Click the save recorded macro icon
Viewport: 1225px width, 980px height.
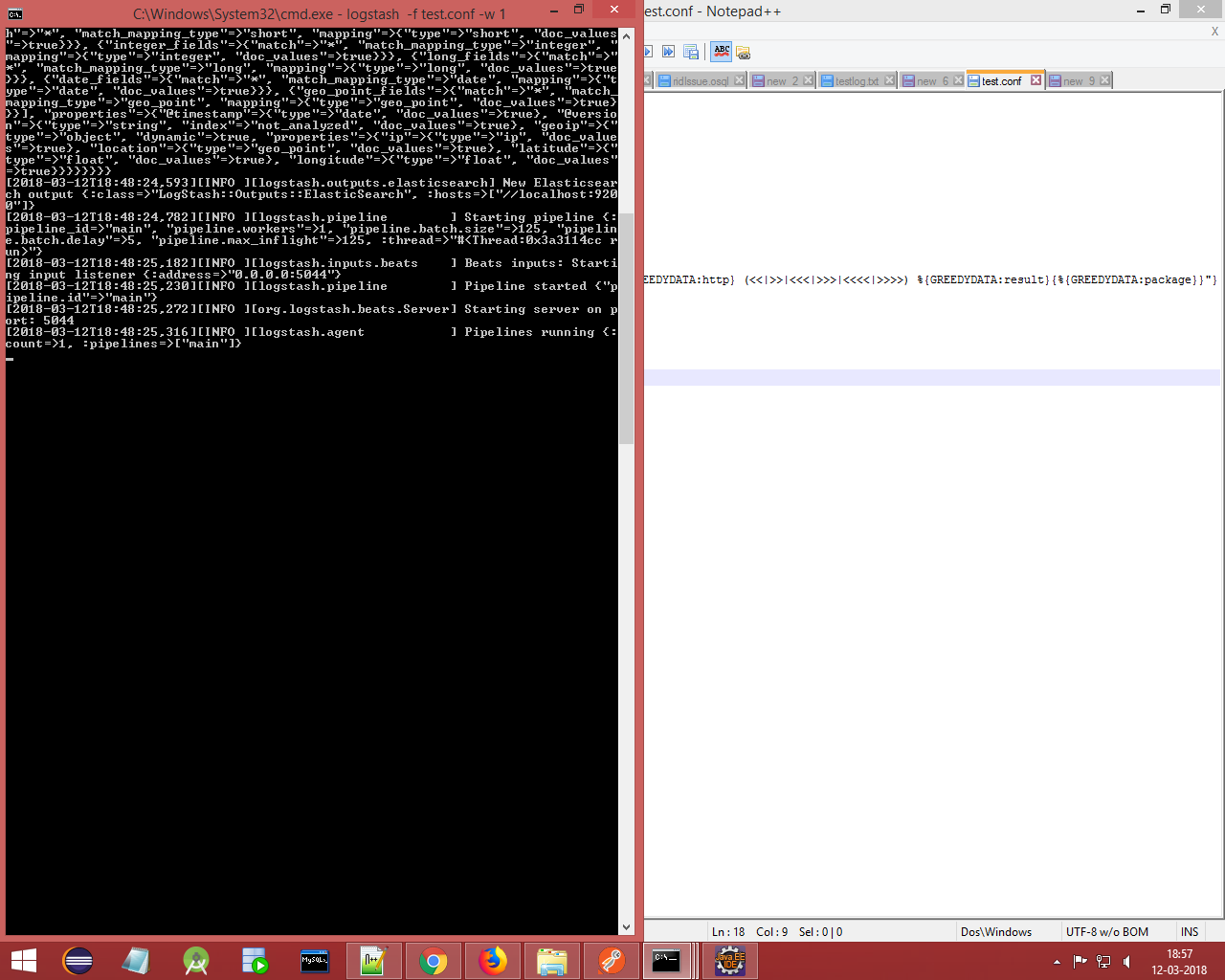pos(690,52)
